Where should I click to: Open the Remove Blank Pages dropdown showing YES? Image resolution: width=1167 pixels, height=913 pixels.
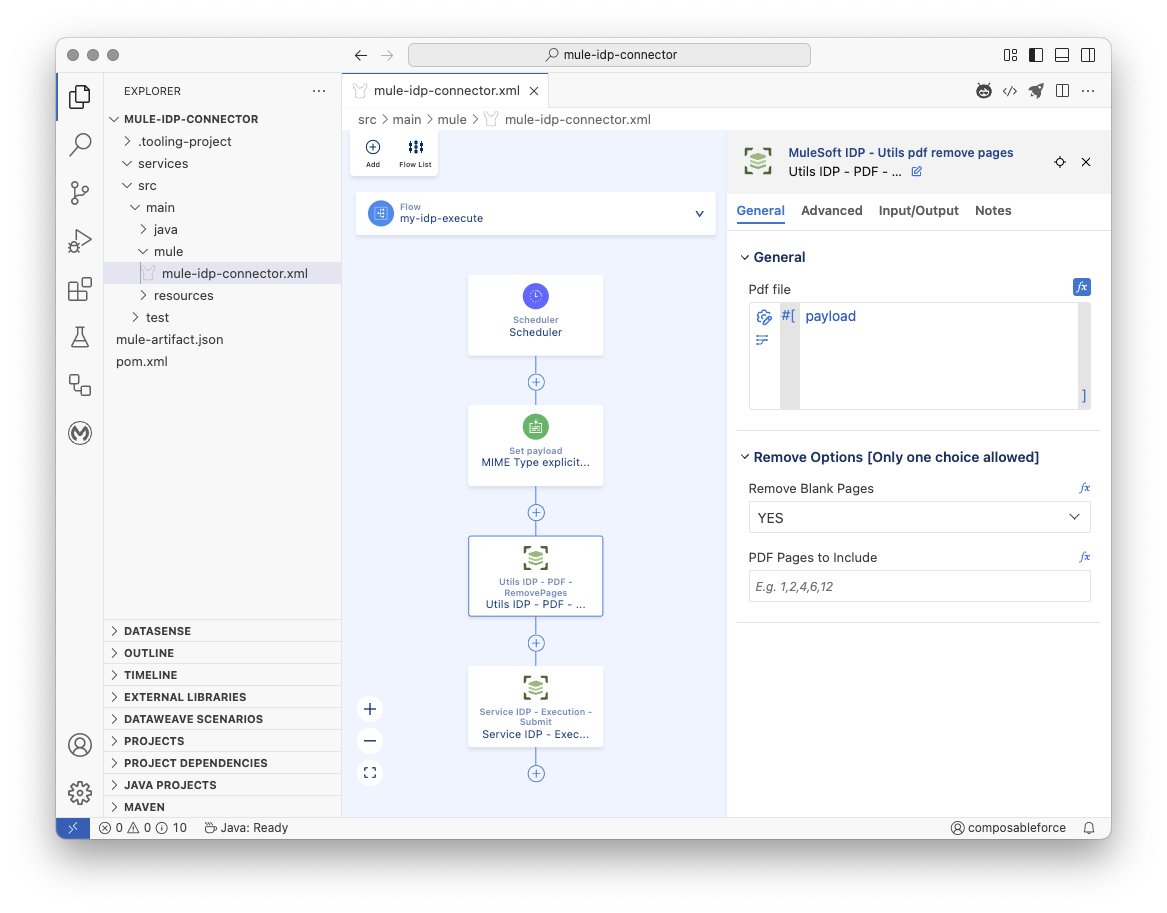coord(919,517)
